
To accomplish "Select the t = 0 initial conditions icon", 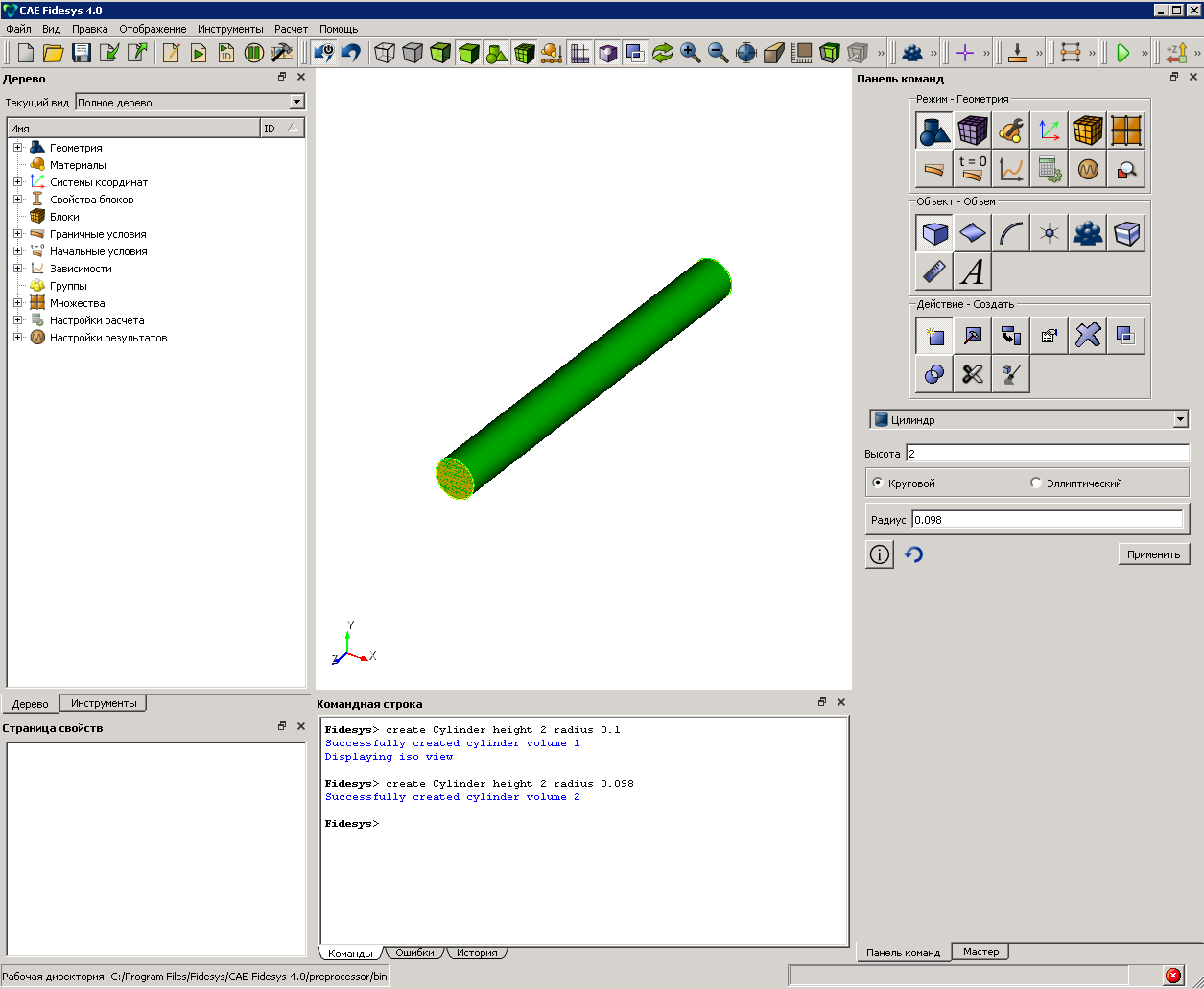I will [x=972, y=168].
